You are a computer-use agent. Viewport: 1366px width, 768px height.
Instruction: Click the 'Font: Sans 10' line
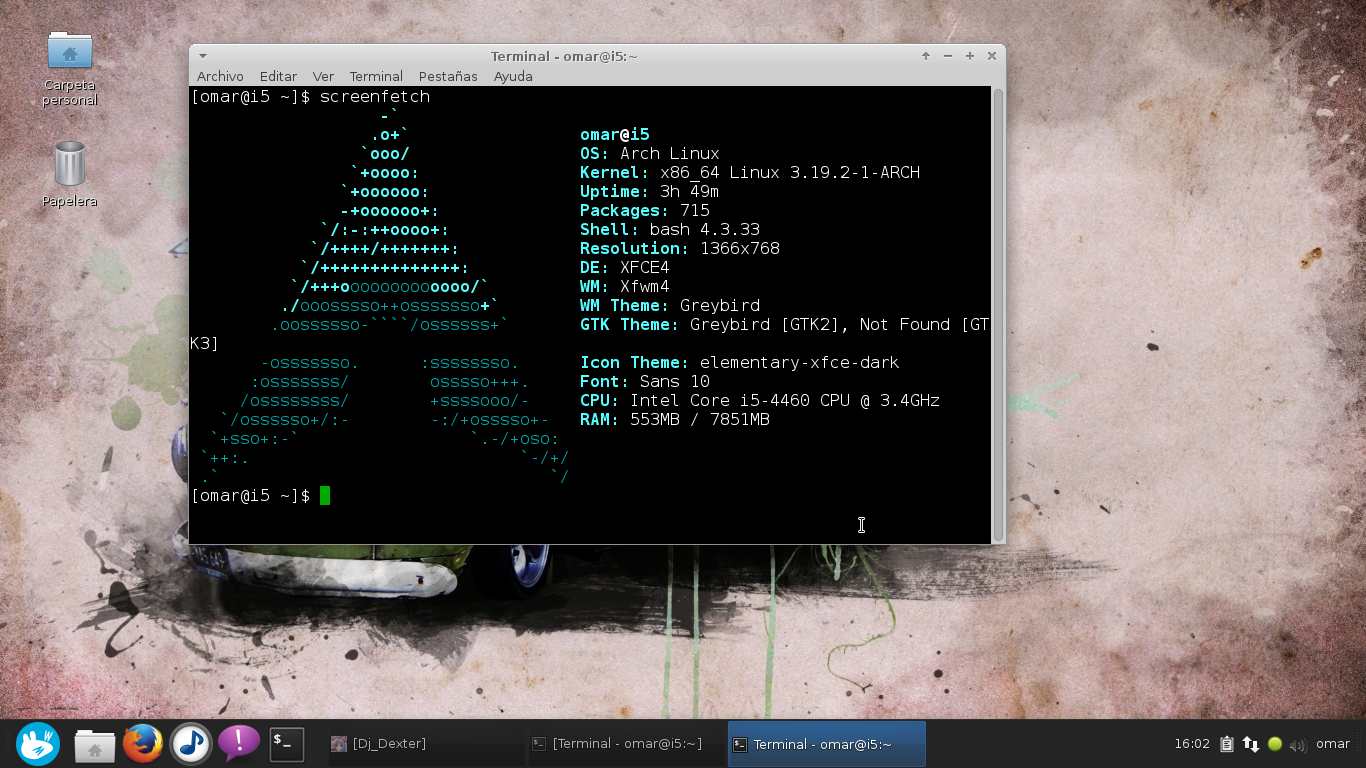pyautogui.click(x=645, y=382)
